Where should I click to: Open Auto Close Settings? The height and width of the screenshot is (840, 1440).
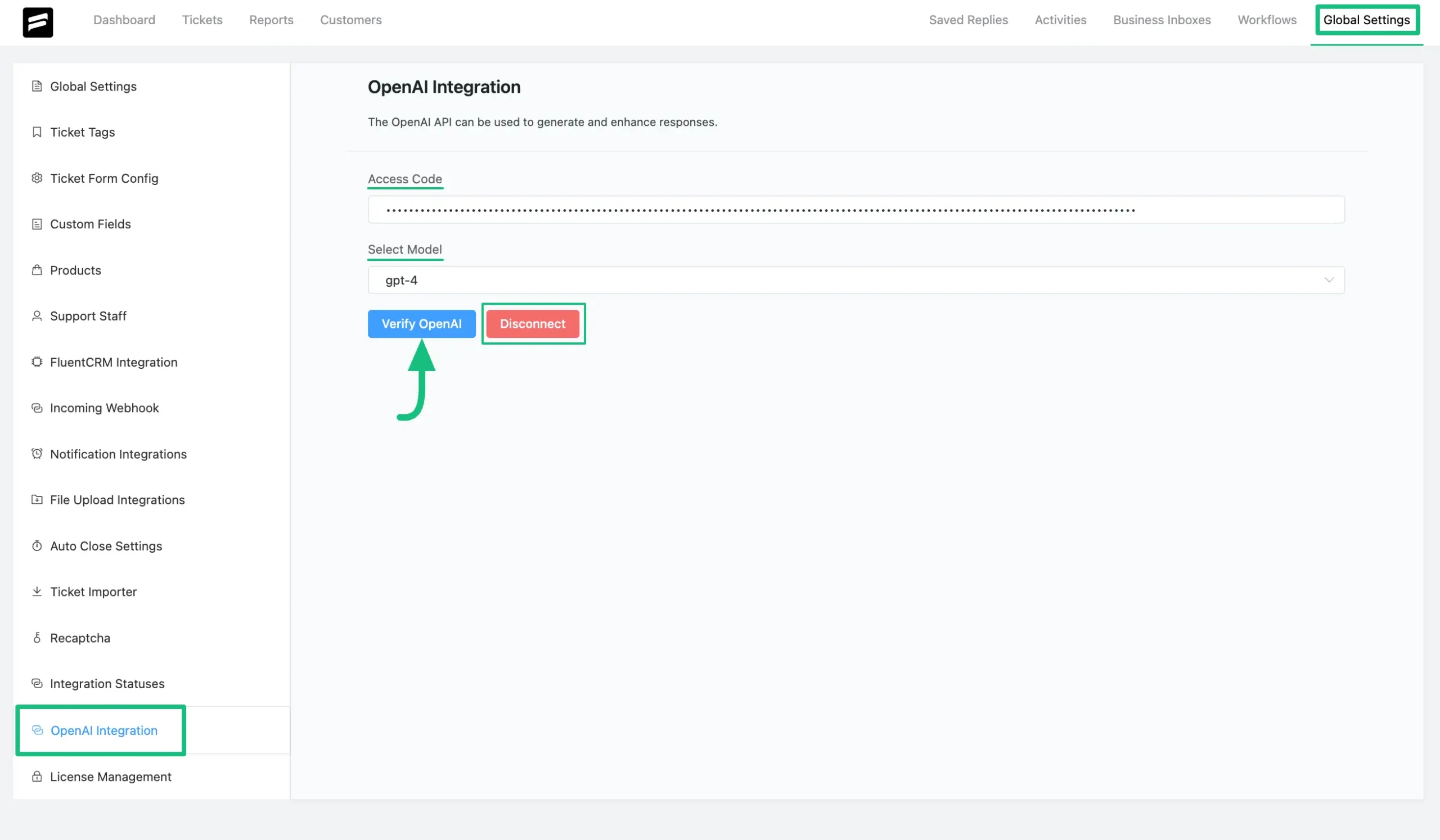151,546
